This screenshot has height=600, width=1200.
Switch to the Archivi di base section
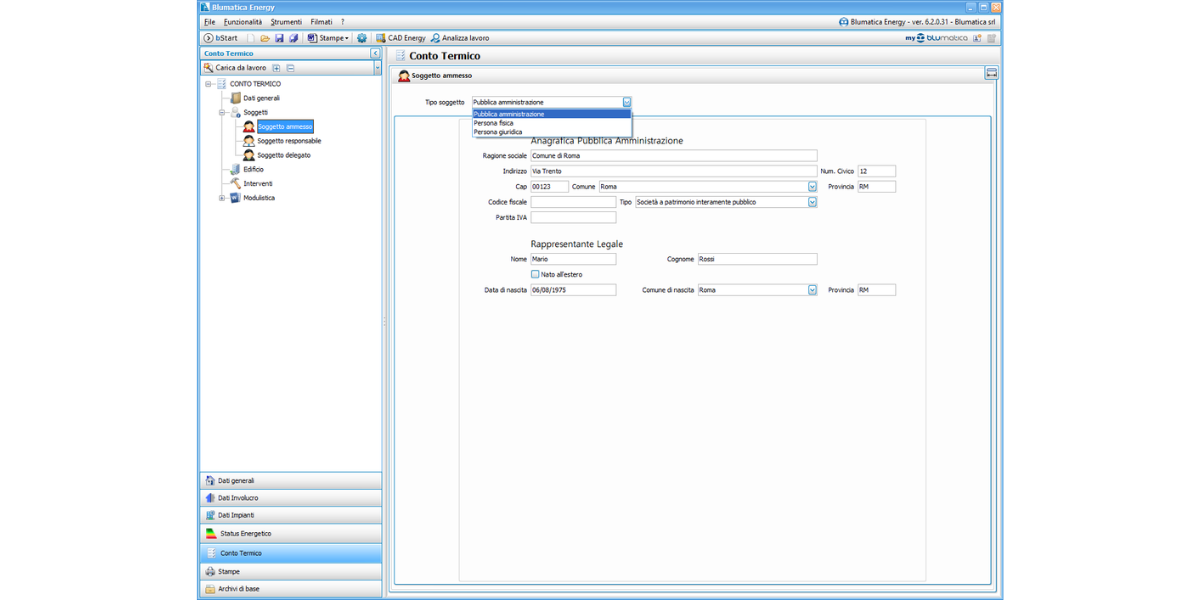pos(290,589)
